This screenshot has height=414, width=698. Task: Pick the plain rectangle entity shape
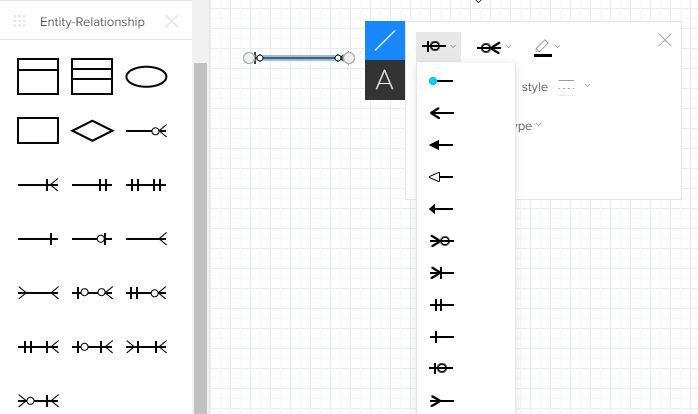(38, 131)
